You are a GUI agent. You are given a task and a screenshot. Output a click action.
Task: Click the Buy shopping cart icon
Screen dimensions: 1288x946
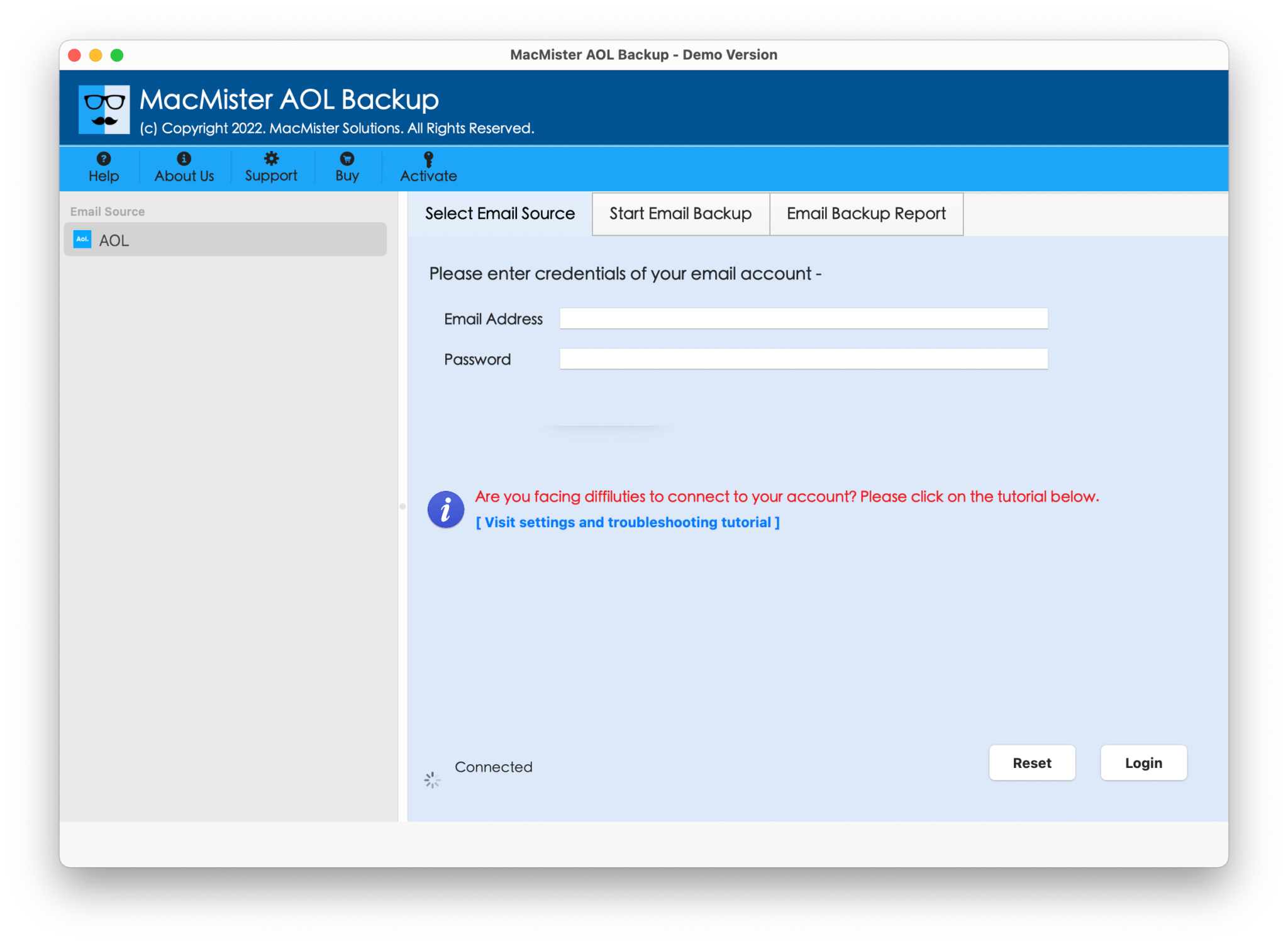pyautogui.click(x=347, y=159)
